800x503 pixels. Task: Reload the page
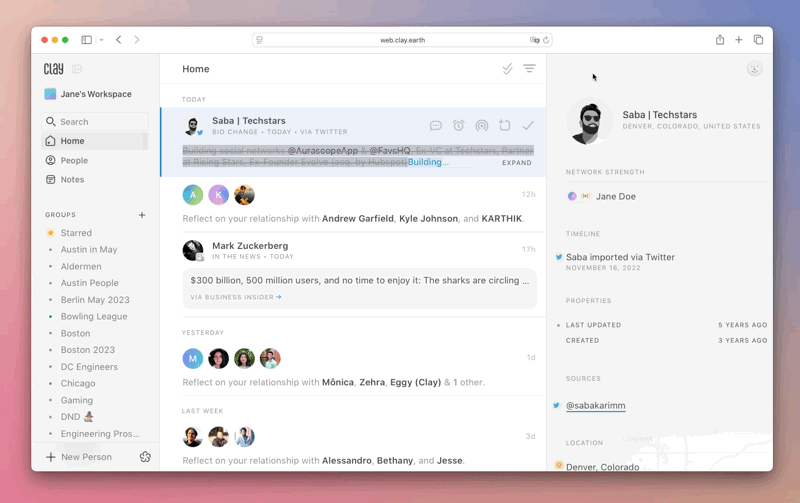tap(546, 40)
